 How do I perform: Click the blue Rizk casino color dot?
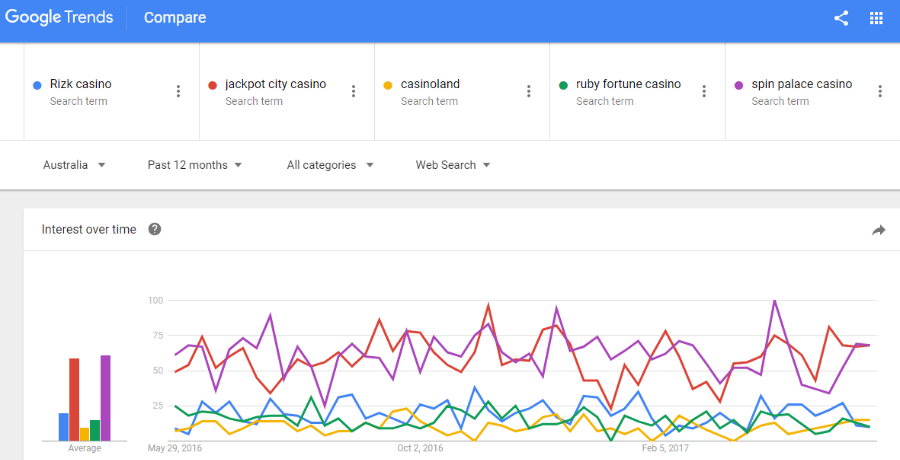click(x=37, y=86)
